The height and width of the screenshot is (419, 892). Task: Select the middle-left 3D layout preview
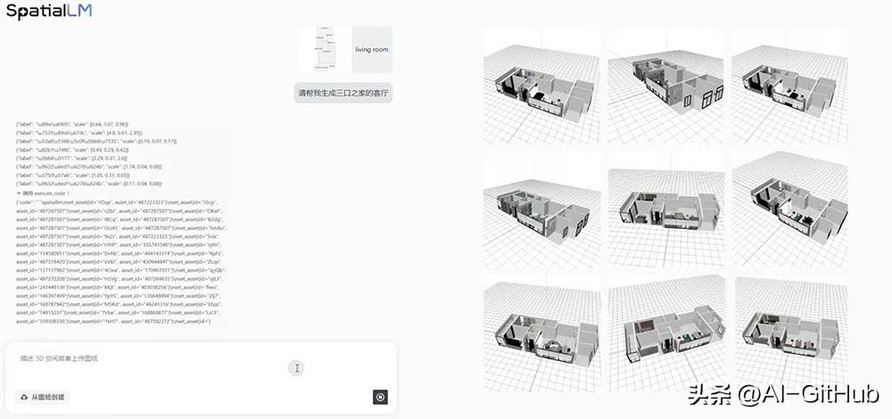(x=542, y=210)
